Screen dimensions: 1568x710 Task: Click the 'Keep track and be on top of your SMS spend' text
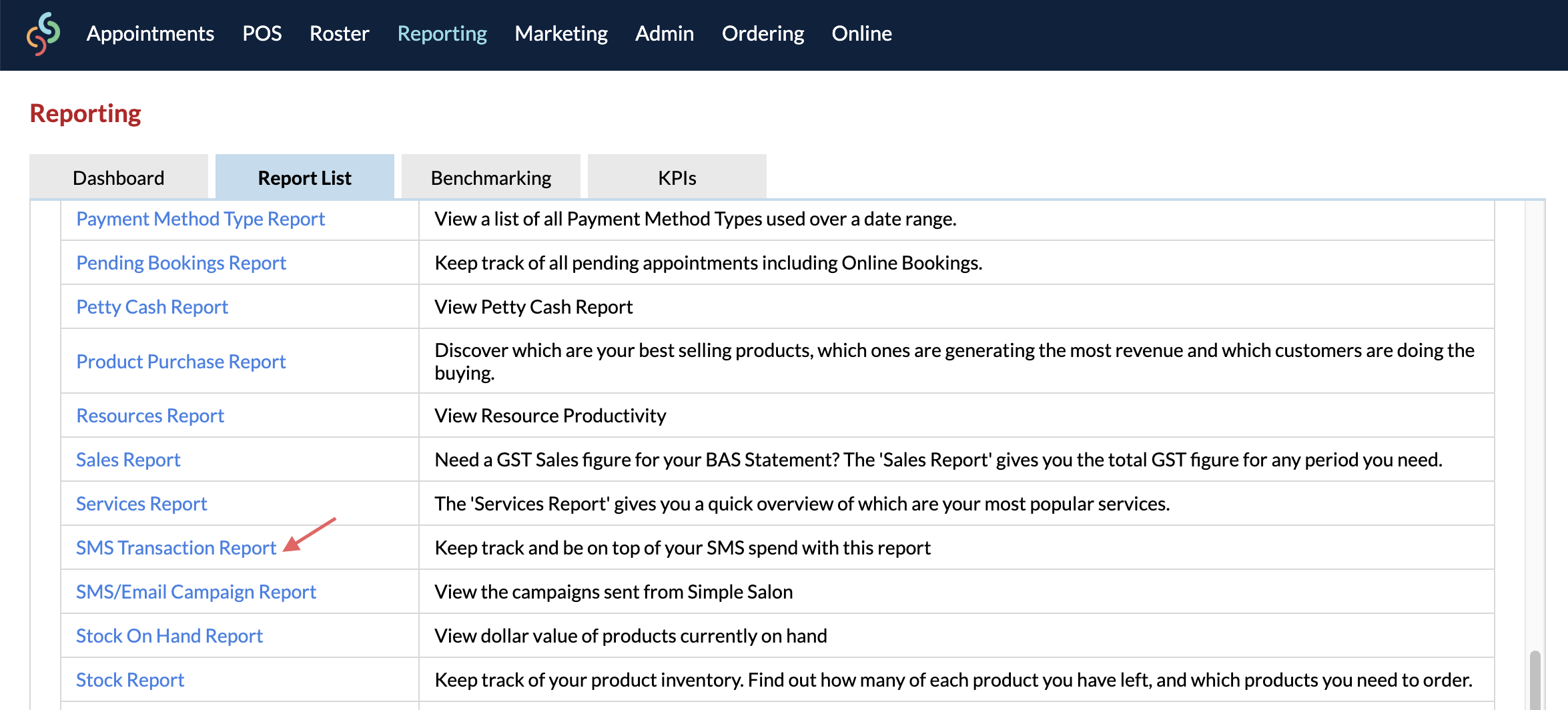(683, 548)
